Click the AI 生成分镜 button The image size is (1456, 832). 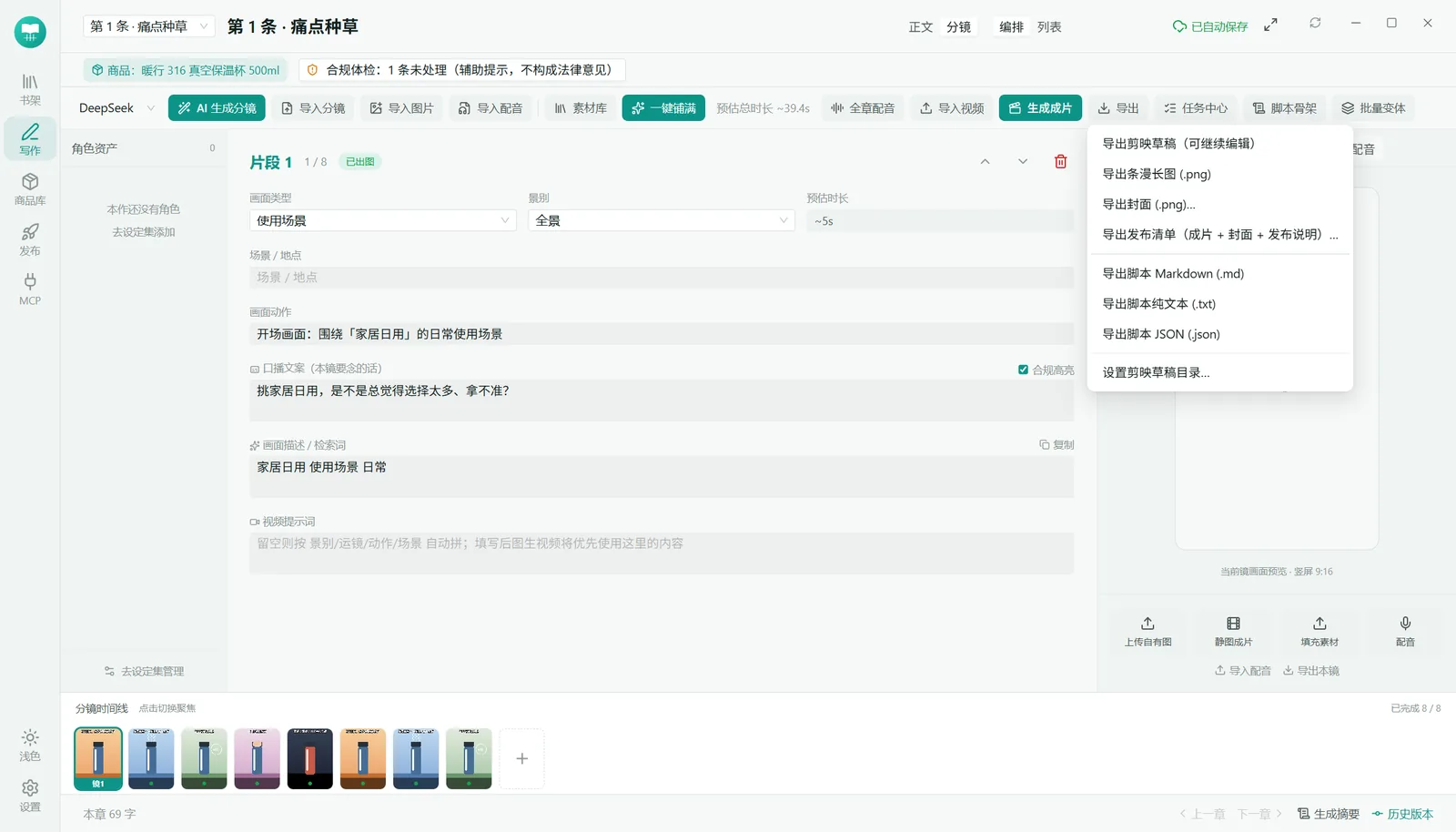click(x=217, y=107)
